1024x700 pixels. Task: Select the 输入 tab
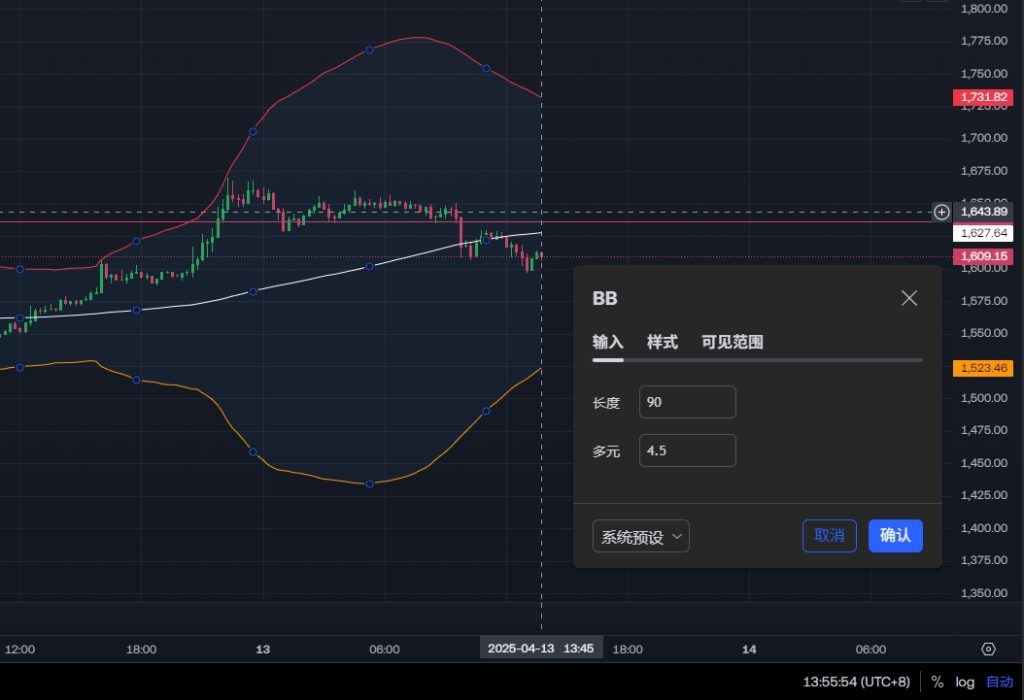(x=608, y=342)
